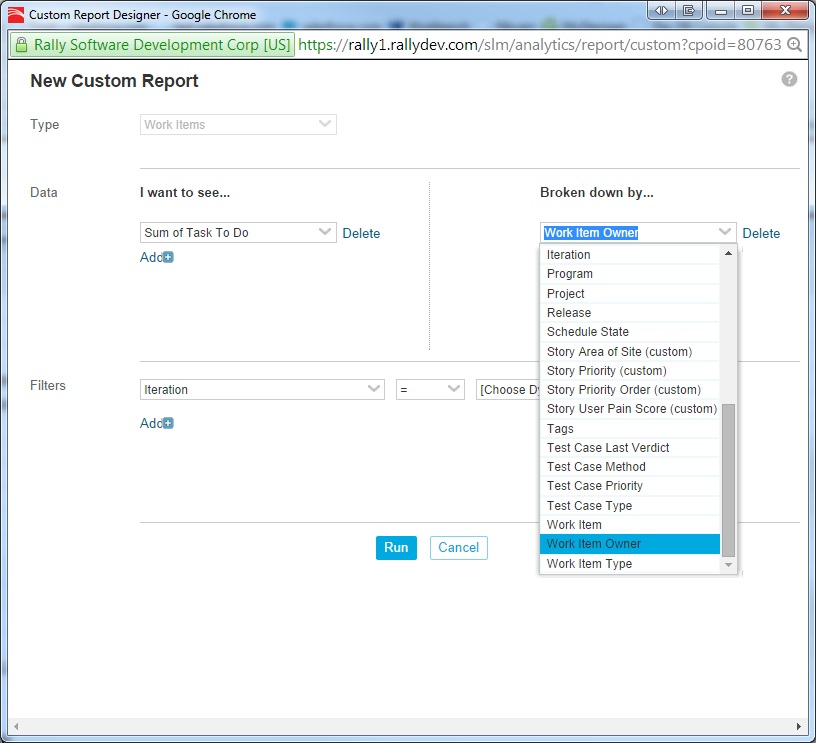This screenshot has height=743, width=816.
Task: Open report help via the question mark icon
Action: click(x=789, y=80)
